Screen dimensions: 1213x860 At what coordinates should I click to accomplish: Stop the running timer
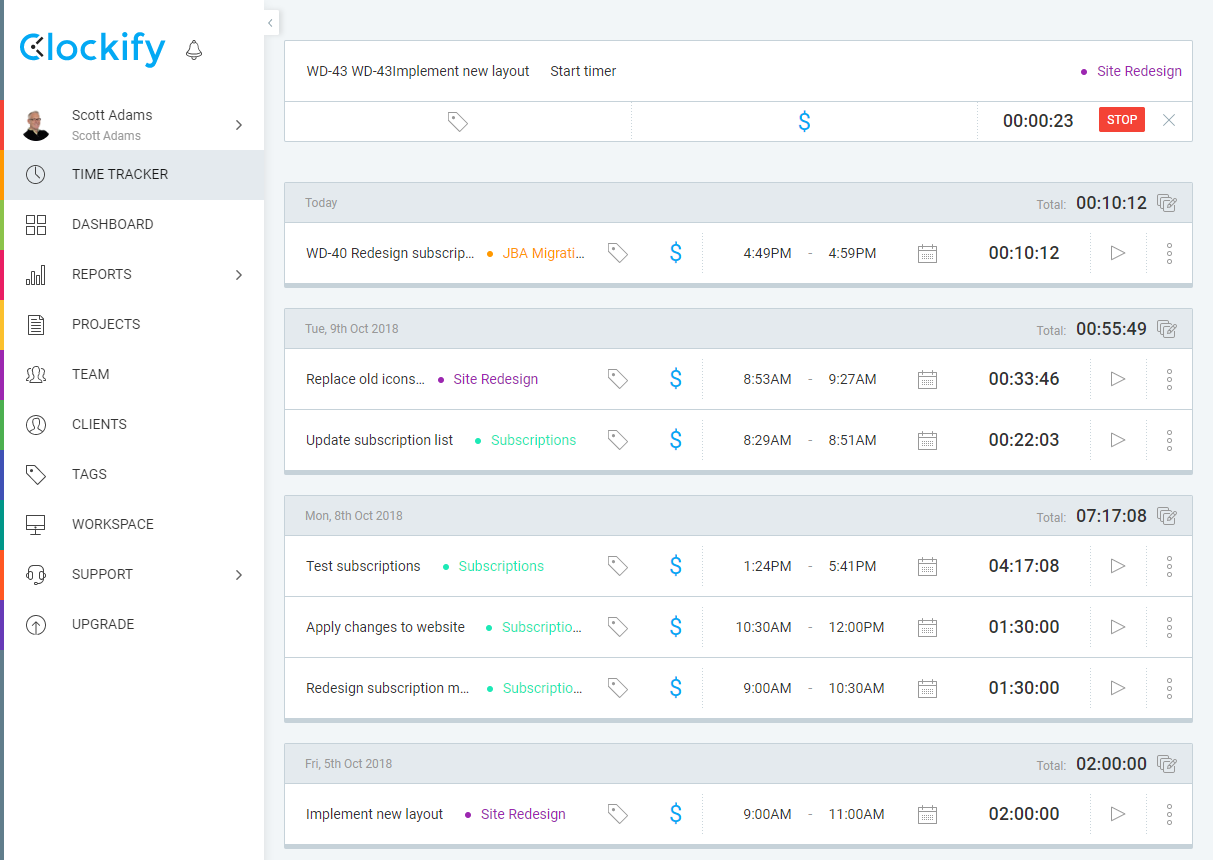pyautogui.click(x=1122, y=120)
